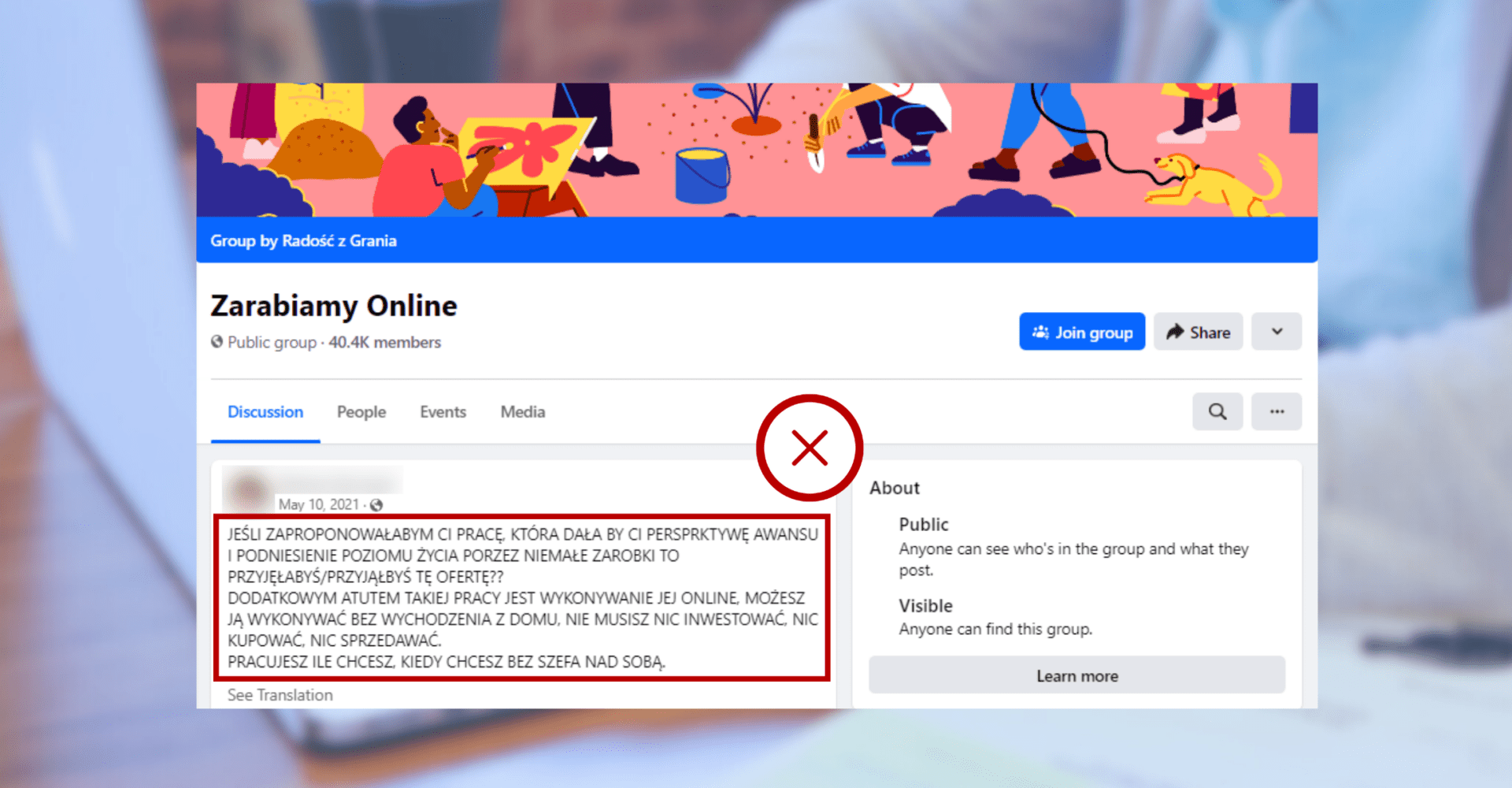Click the blurred post author name

coord(339,480)
